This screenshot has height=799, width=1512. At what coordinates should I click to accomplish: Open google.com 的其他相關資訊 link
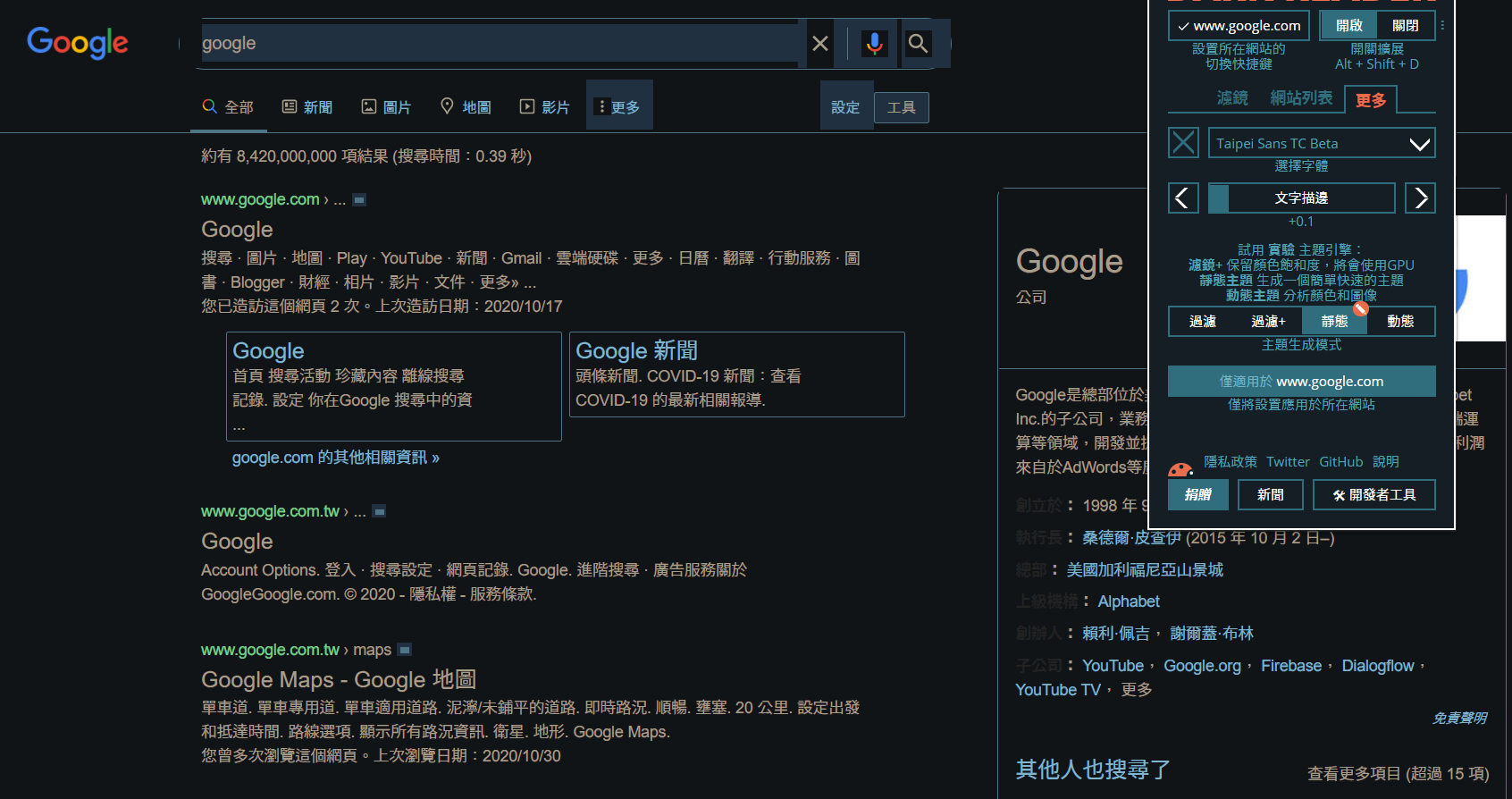tap(336, 458)
